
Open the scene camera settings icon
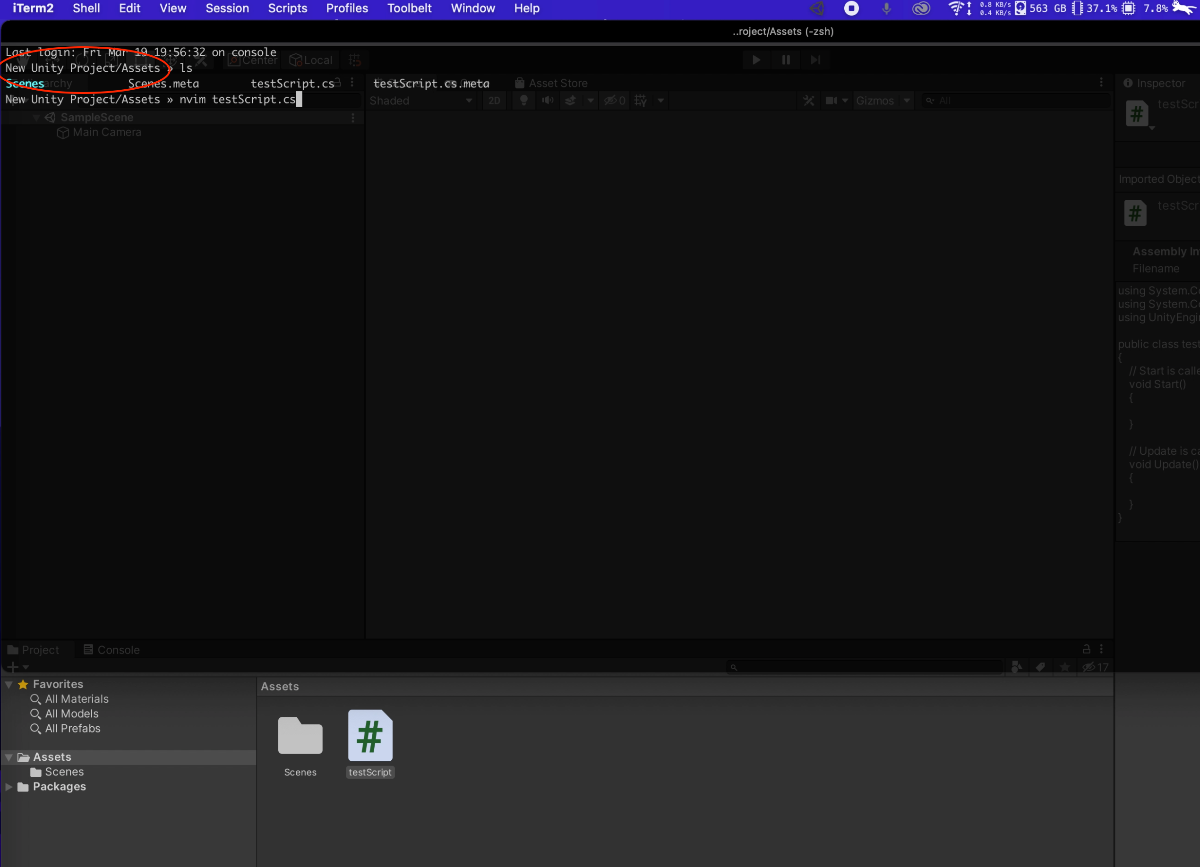[831, 101]
